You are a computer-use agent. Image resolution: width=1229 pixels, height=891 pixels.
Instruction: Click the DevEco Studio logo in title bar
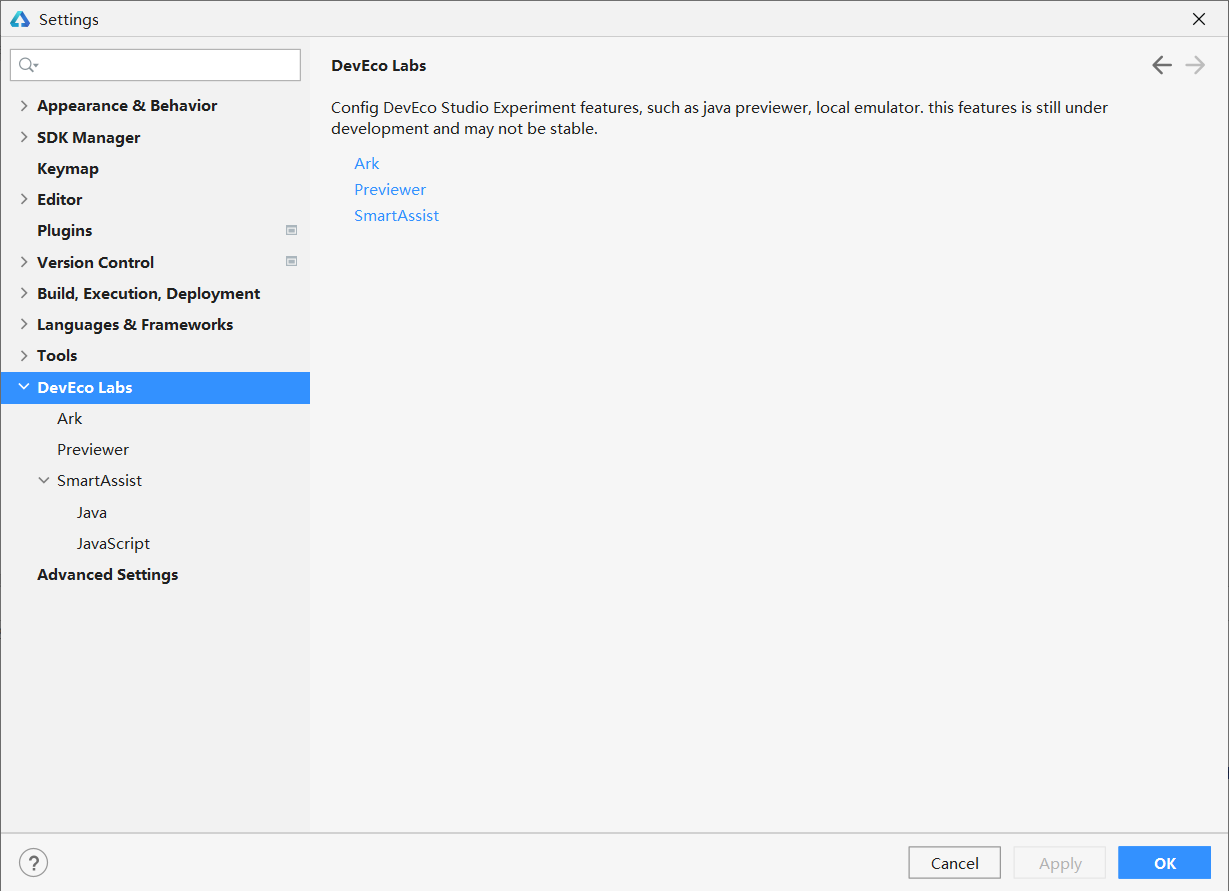pyautogui.click(x=20, y=19)
